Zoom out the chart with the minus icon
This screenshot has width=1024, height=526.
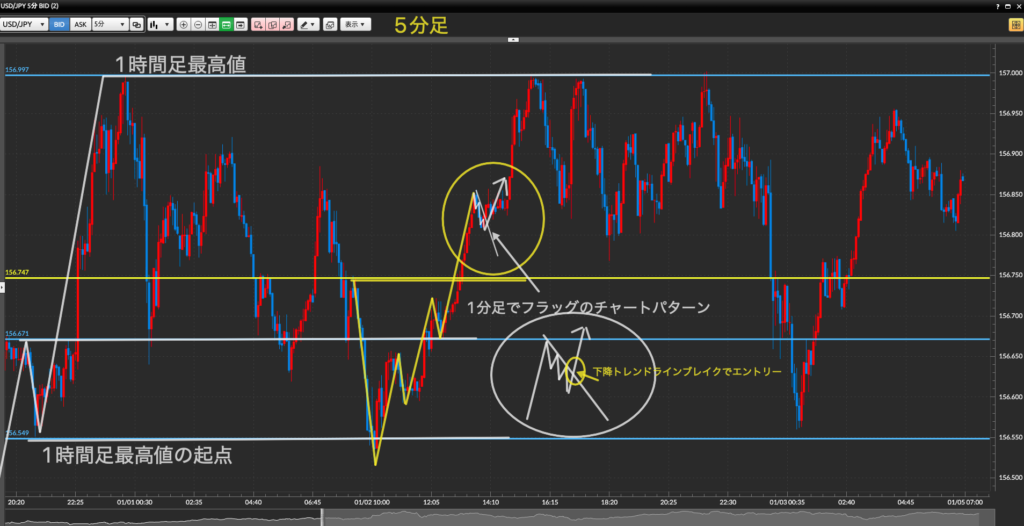point(198,23)
